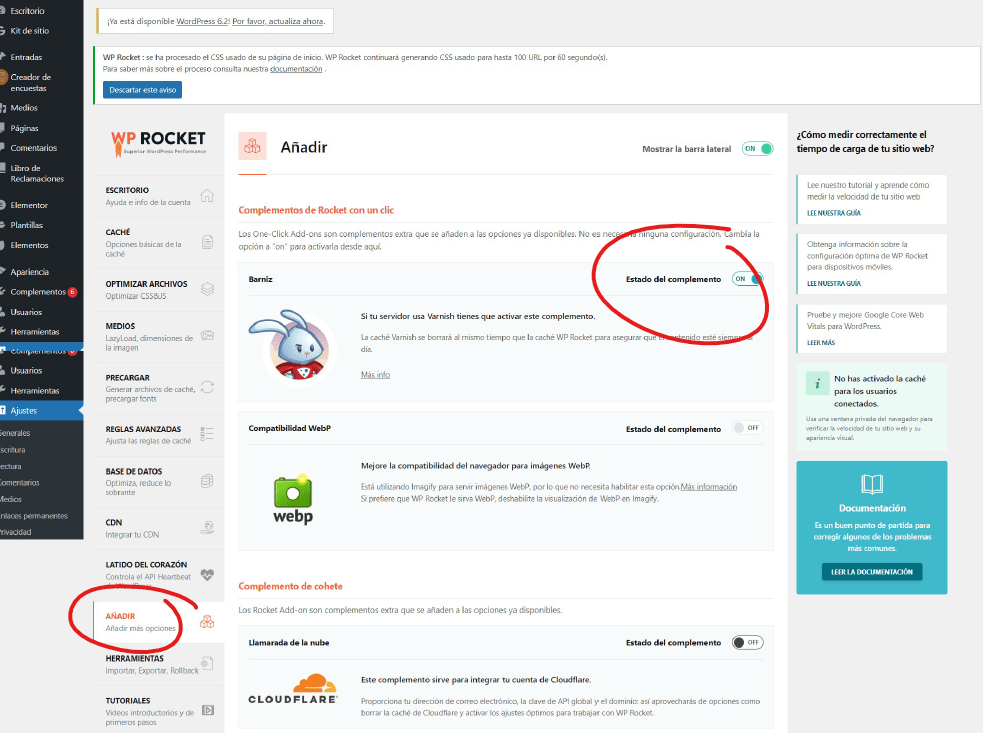Open Optimizar Archivos tab
This screenshot has height=733, width=983.
point(158,290)
